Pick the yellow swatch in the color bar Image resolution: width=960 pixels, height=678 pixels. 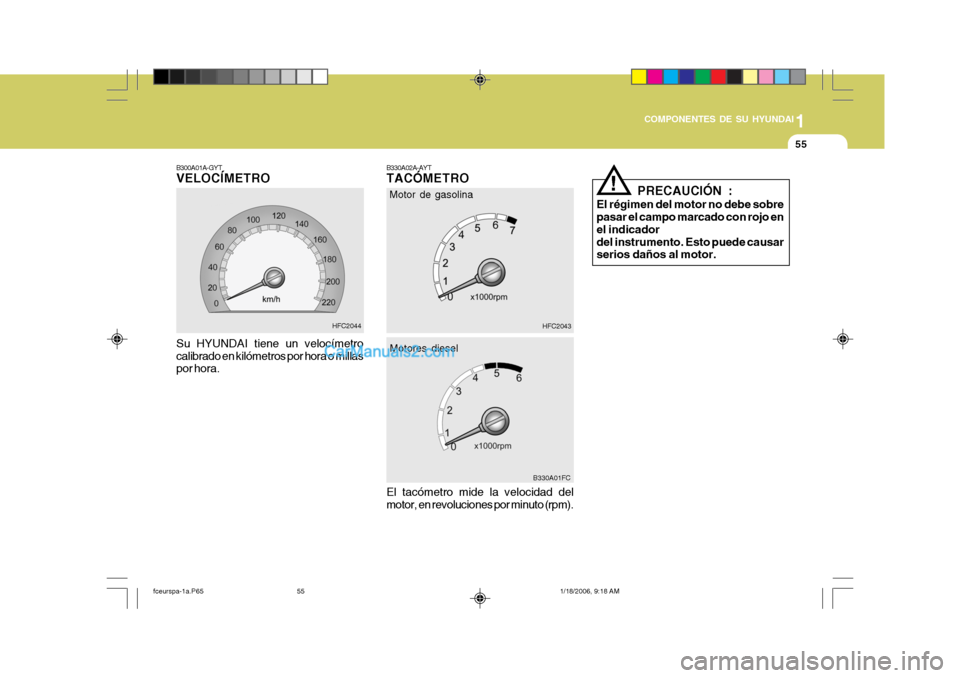[x=639, y=77]
